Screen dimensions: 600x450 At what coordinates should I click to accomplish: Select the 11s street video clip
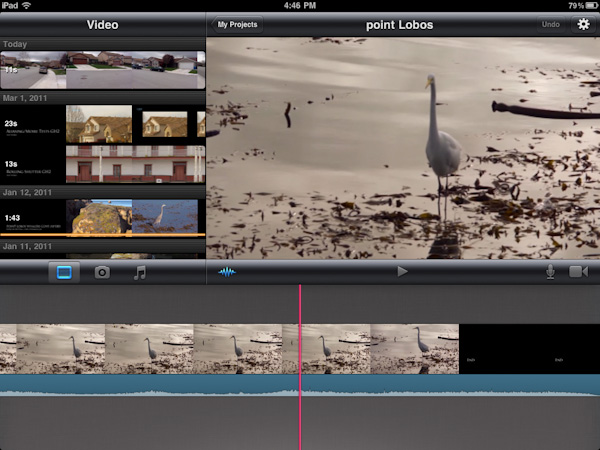[x=103, y=70]
